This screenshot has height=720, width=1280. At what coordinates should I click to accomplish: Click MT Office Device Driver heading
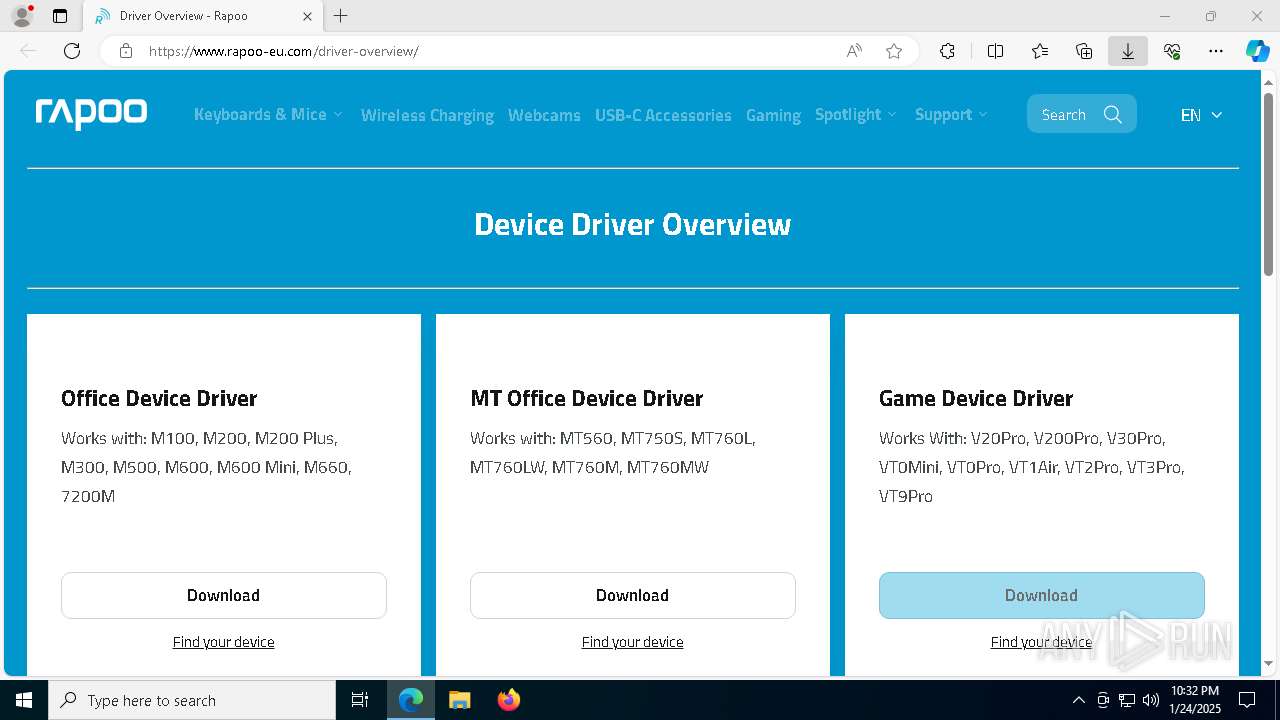click(x=586, y=398)
